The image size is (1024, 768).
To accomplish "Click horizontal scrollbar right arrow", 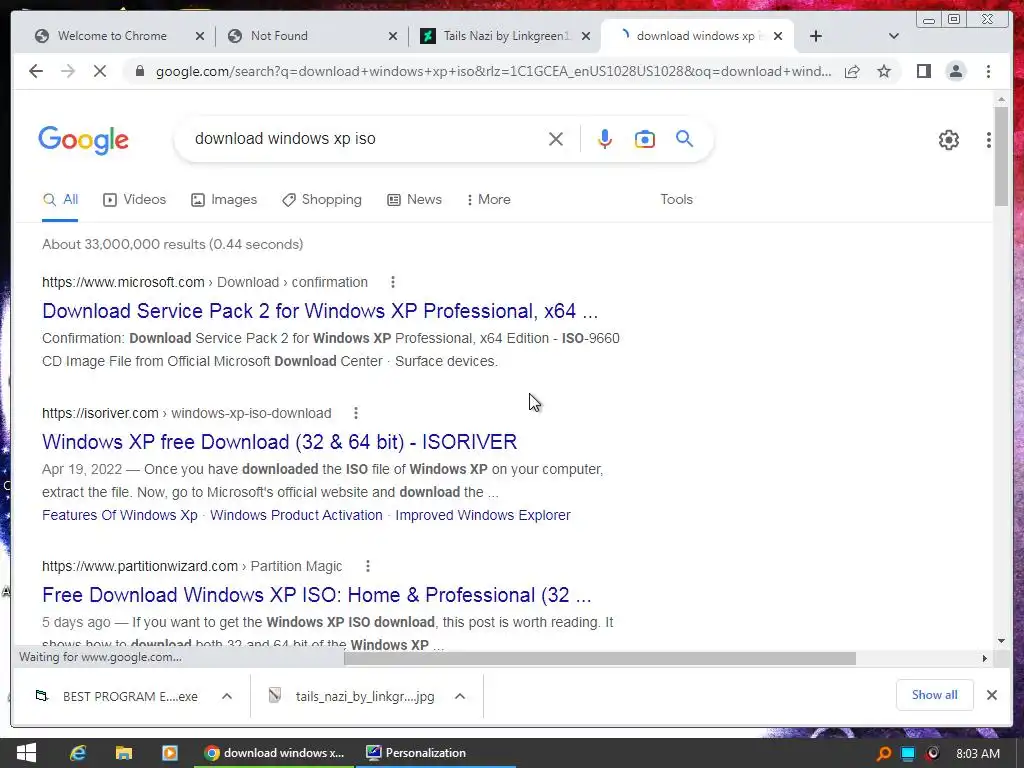I will click(984, 658).
